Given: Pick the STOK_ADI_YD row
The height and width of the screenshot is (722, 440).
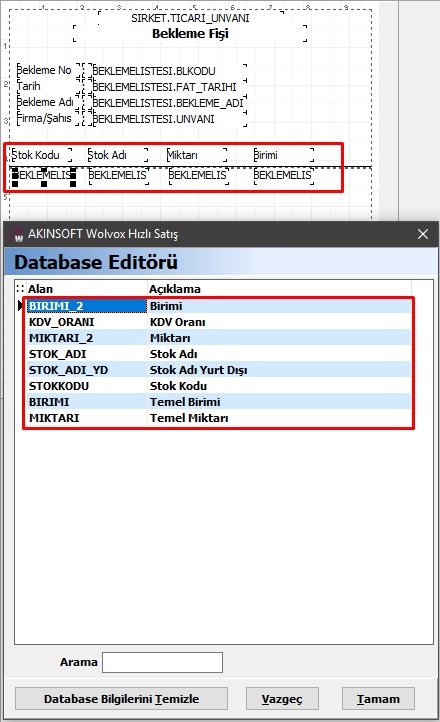Looking at the screenshot, I should [219, 370].
